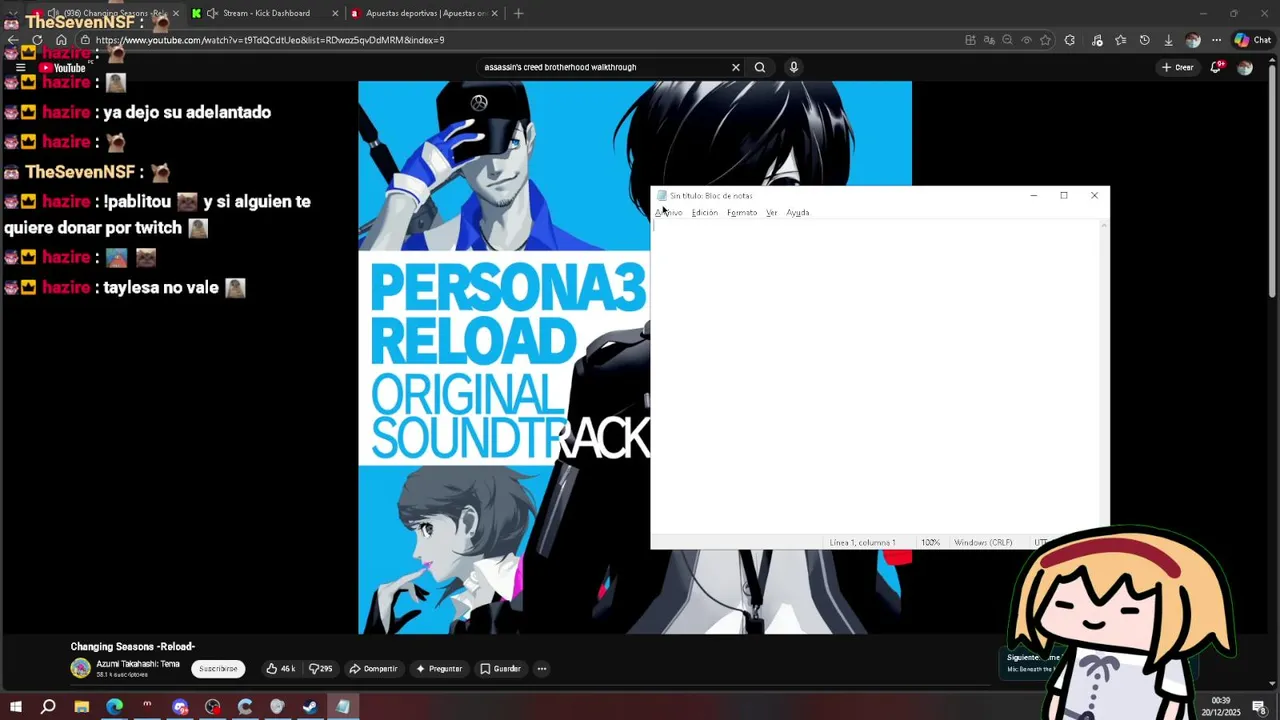This screenshot has height=720, width=1280.
Task: Go to YouTube home via logo
Action: coord(63,67)
